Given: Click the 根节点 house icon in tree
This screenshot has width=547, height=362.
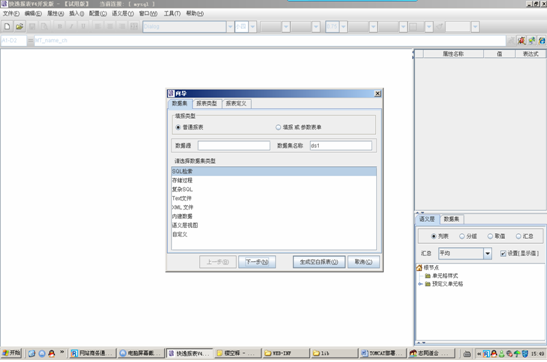Looking at the screenshot, I should [x=419, y=267].
